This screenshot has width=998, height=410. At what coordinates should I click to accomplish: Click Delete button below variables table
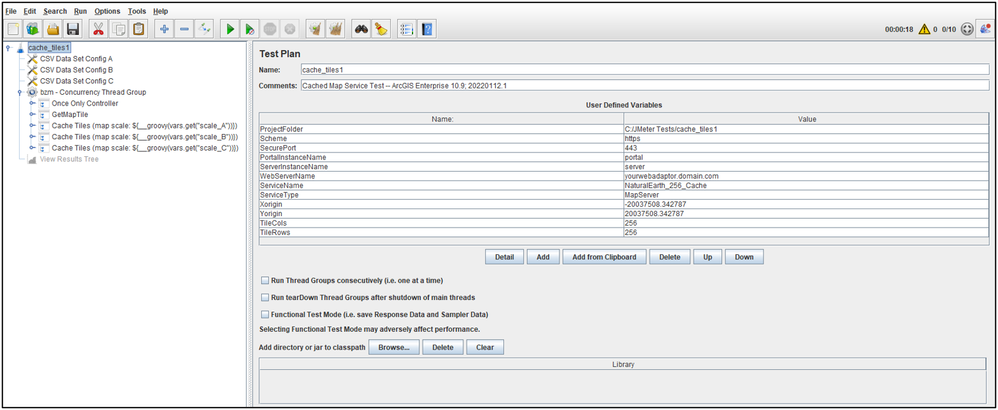point(670,257)
